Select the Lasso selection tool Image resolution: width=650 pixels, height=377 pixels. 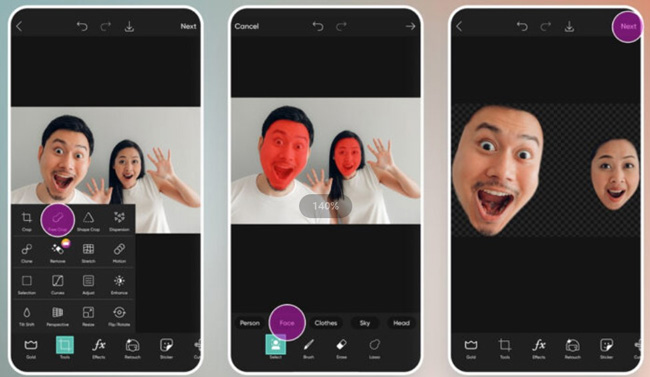tap(375, 348)
